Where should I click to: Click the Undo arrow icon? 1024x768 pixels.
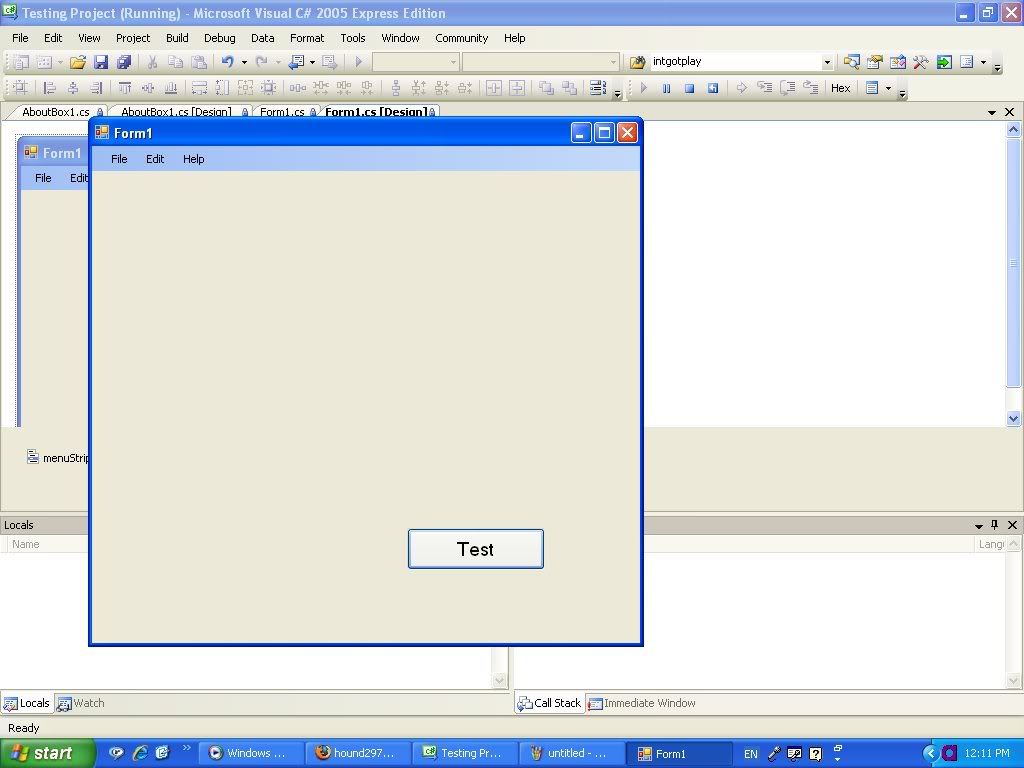point(227,62)
